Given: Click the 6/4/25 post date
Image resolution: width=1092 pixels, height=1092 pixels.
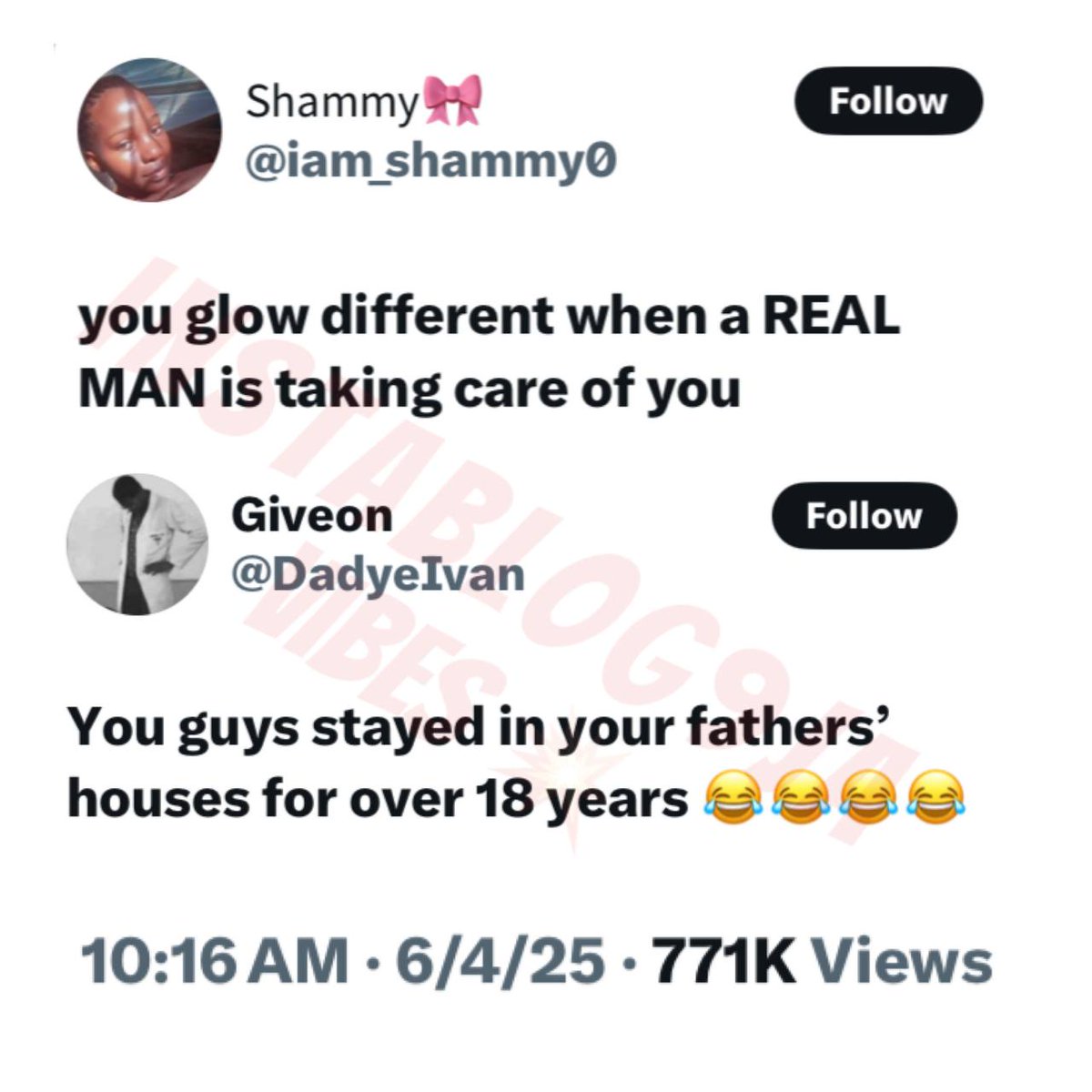Looking at the screenshot, I should coord(500,963).
